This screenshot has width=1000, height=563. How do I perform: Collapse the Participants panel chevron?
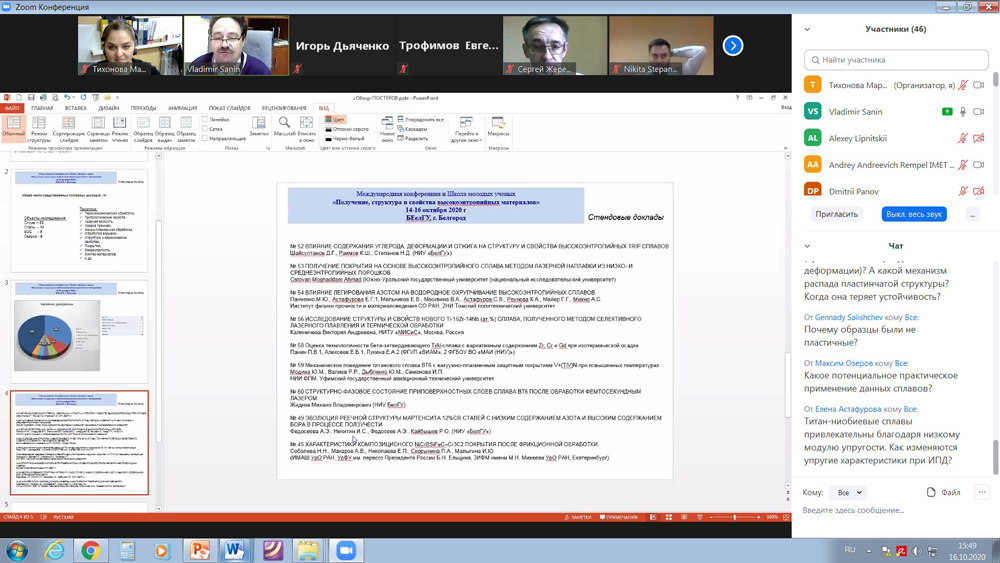pos(807,29)
